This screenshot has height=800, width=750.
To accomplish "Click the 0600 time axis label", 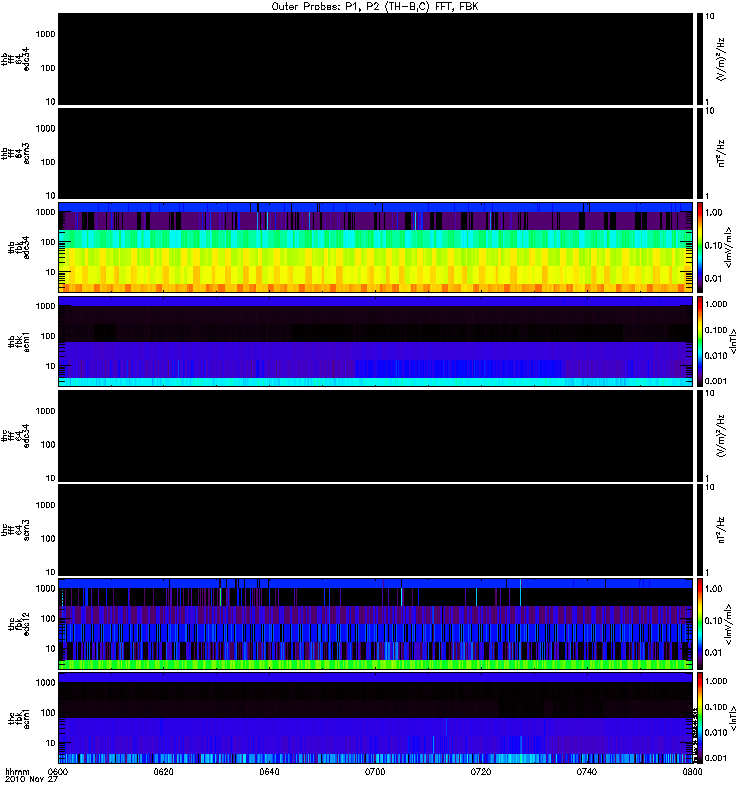I will click(x=58, y=771).
